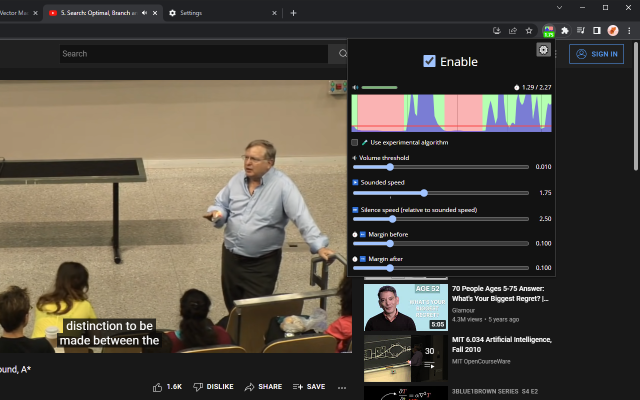Open the extension settings gear icon
Screen dimensions: 640x400
543,50
